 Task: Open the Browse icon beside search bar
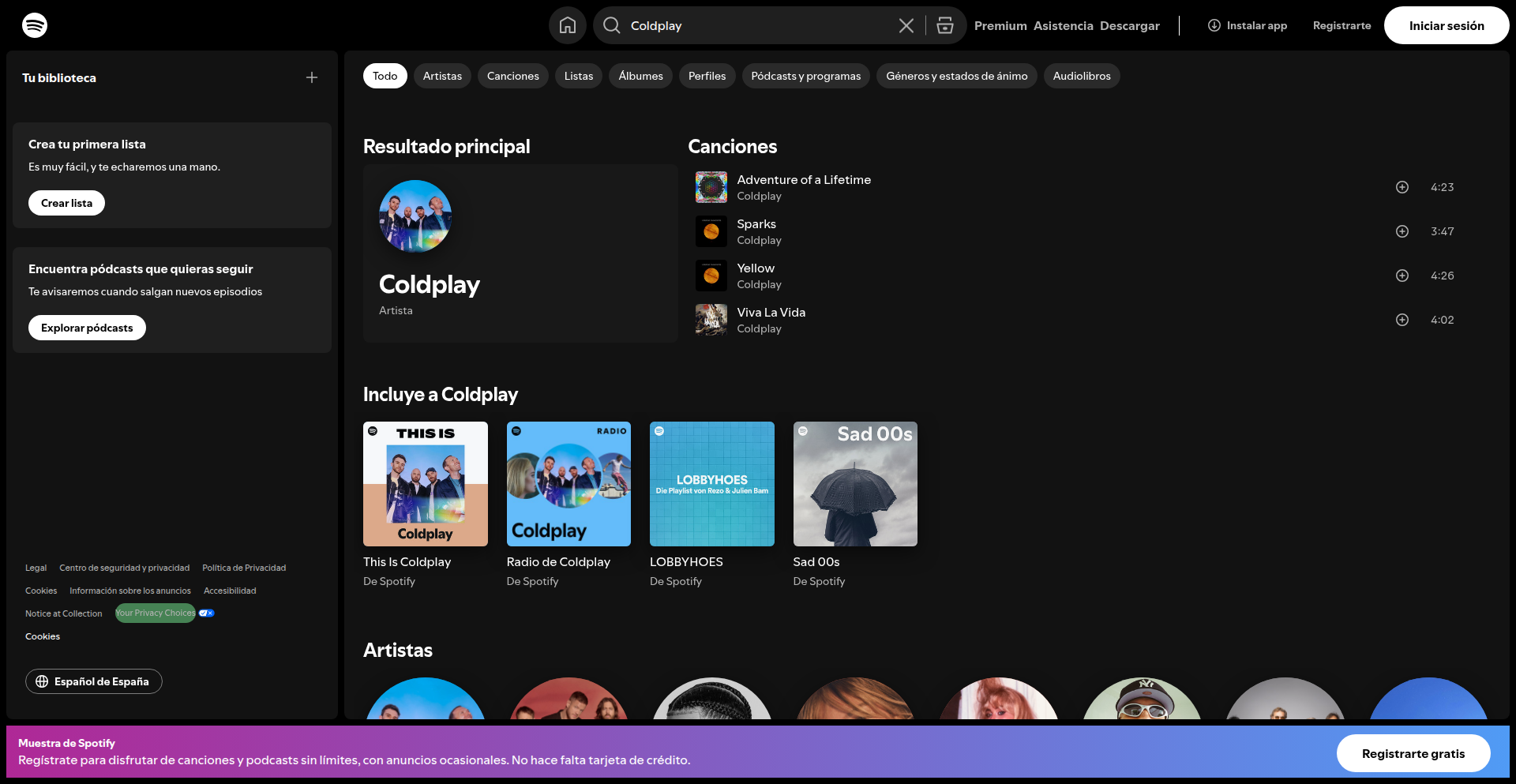point(944,25)
